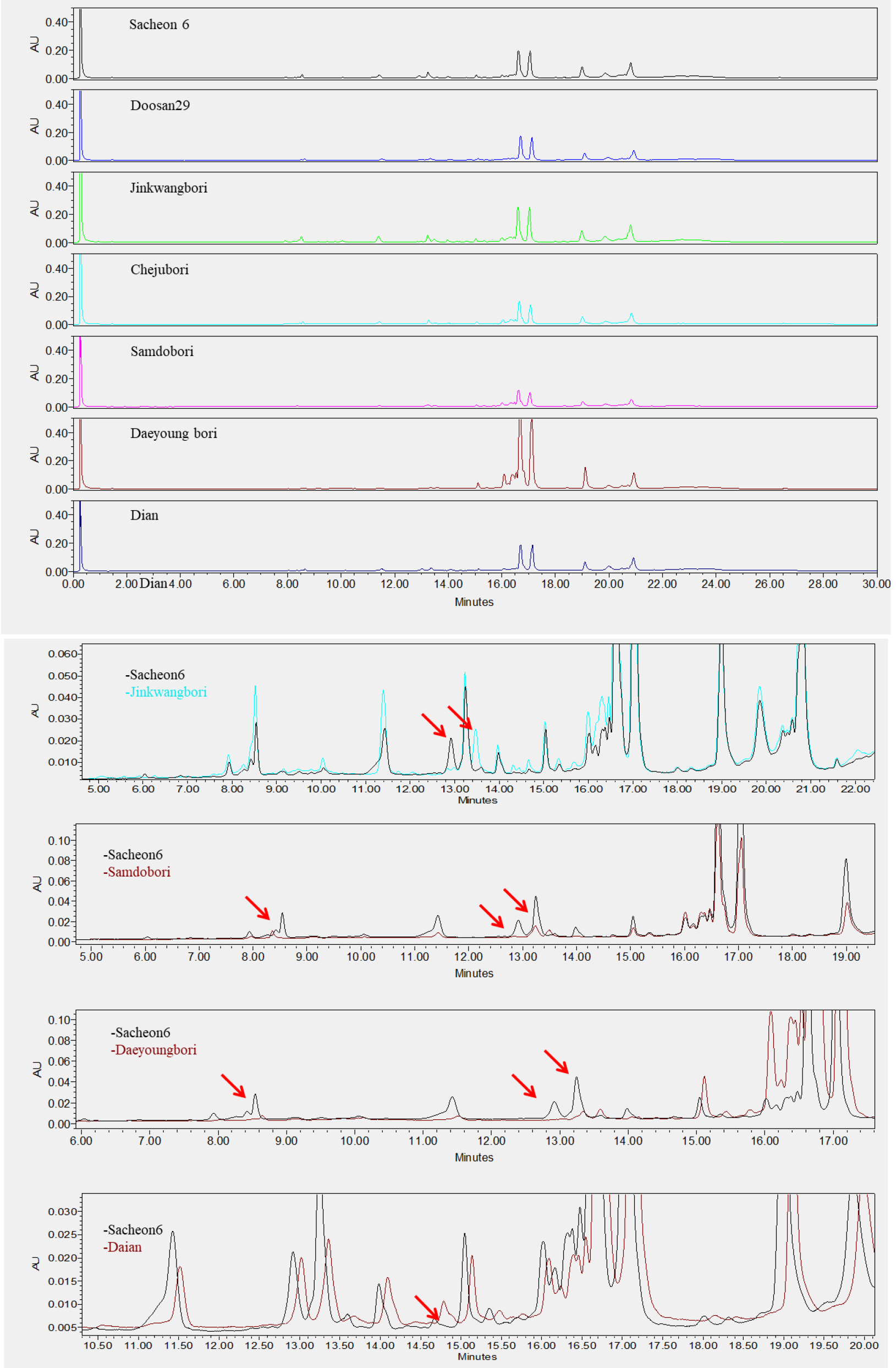Click the rightmost red arrow in Daeyoungbori overlay
The width and height of the screenshot is (896, 1368).
(x=556, y=1061)
